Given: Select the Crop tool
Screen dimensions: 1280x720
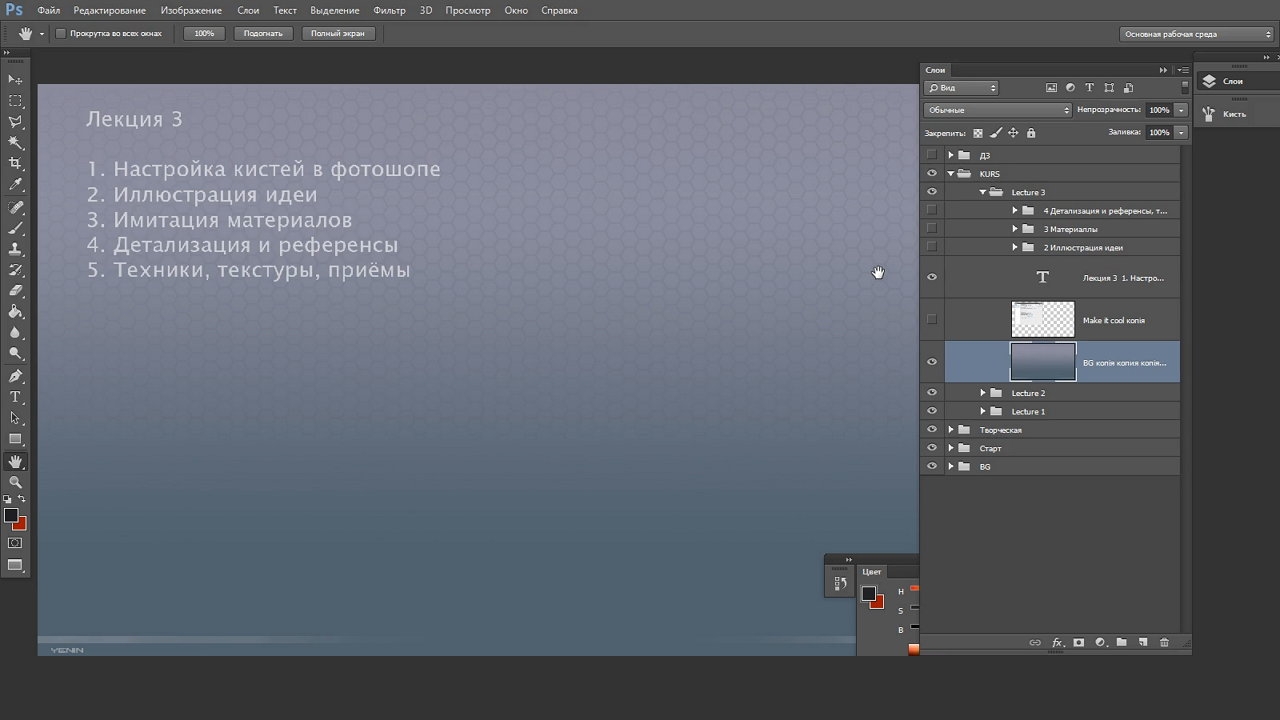Looking at the screenshot, I should pos(15,164).
